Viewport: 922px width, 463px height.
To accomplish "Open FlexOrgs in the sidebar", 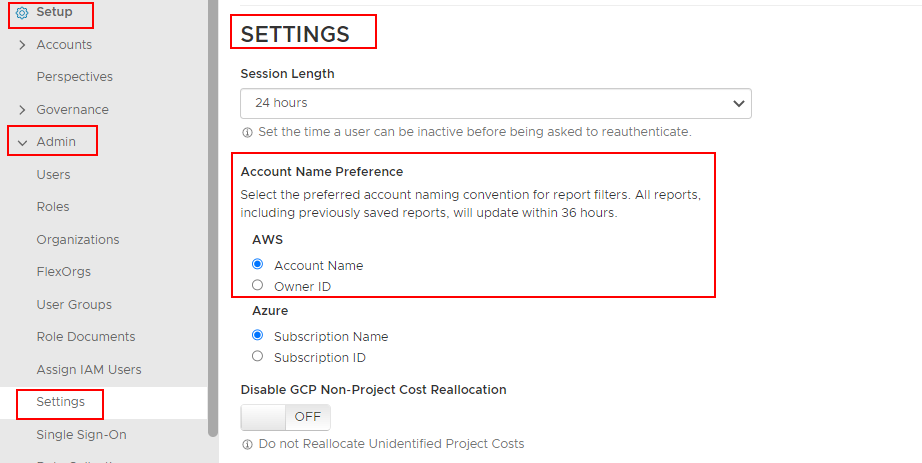I will click(62, 272).
